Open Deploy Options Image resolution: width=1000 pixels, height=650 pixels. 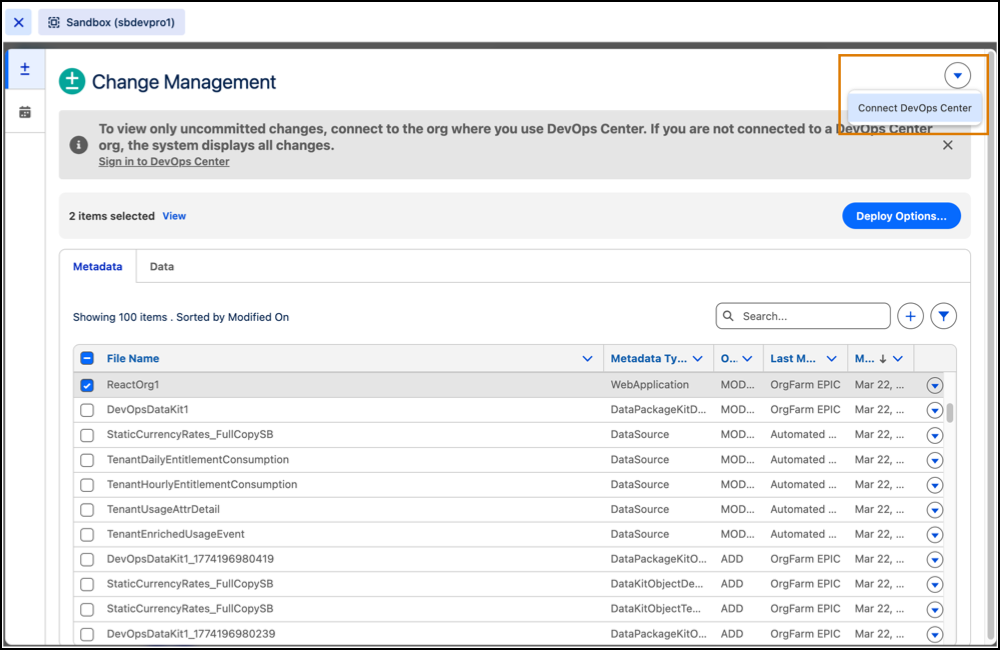(901, 216)
